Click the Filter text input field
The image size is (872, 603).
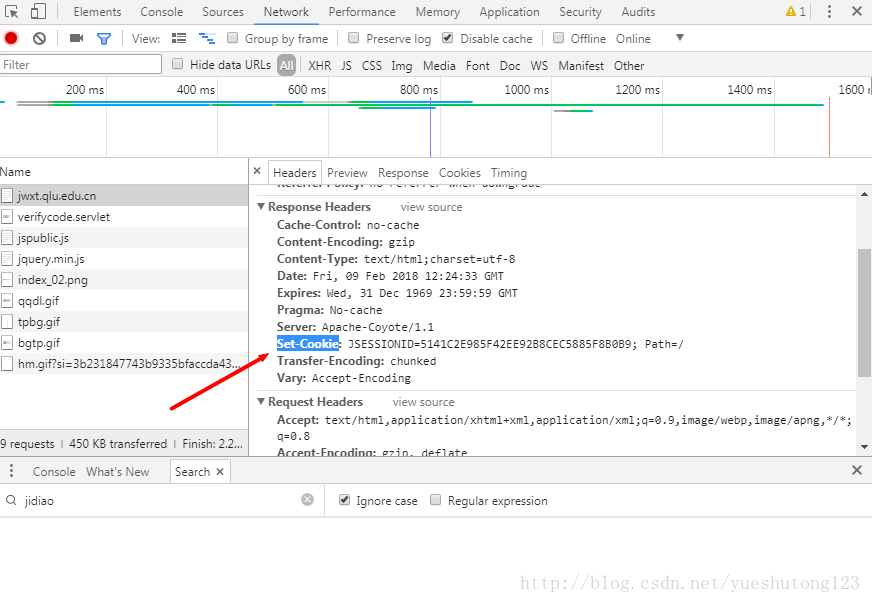click(x=80, y=65)
